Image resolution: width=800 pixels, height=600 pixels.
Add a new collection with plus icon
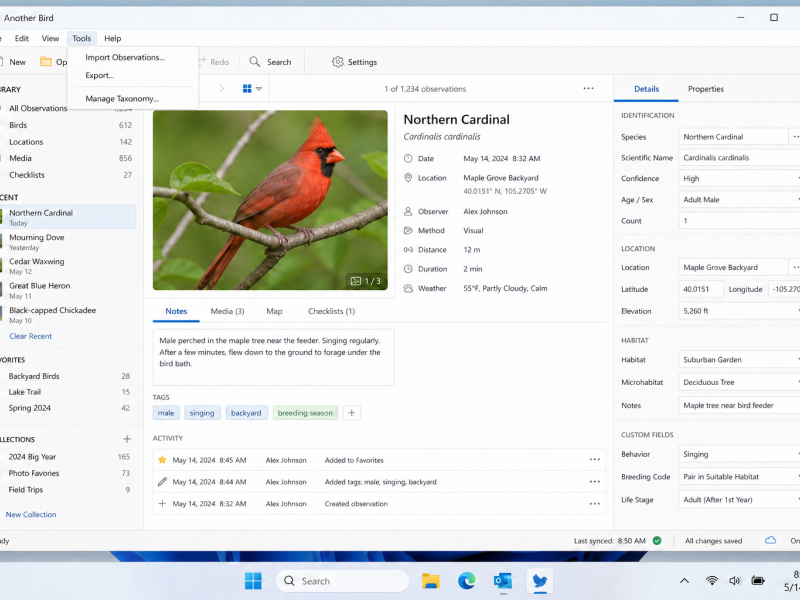click(127, 439)
